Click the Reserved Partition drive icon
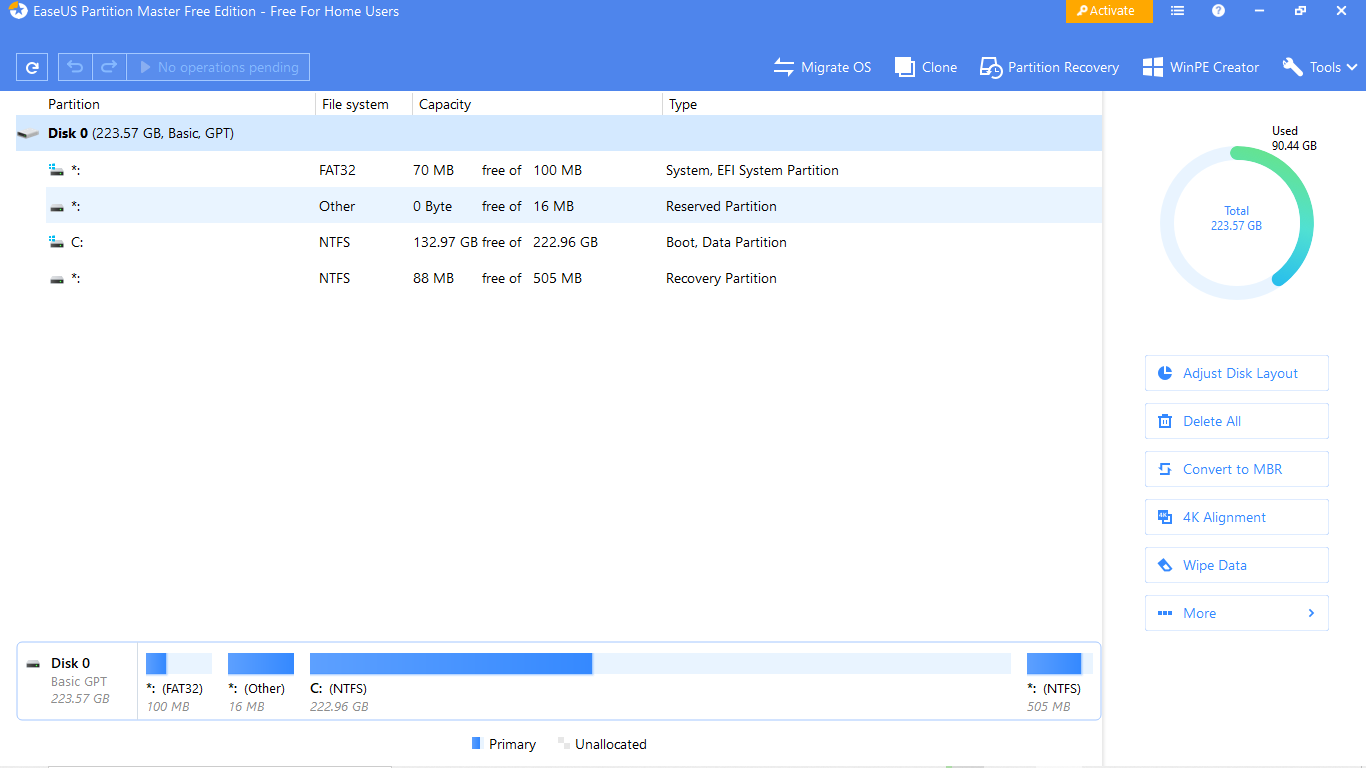 57,207
